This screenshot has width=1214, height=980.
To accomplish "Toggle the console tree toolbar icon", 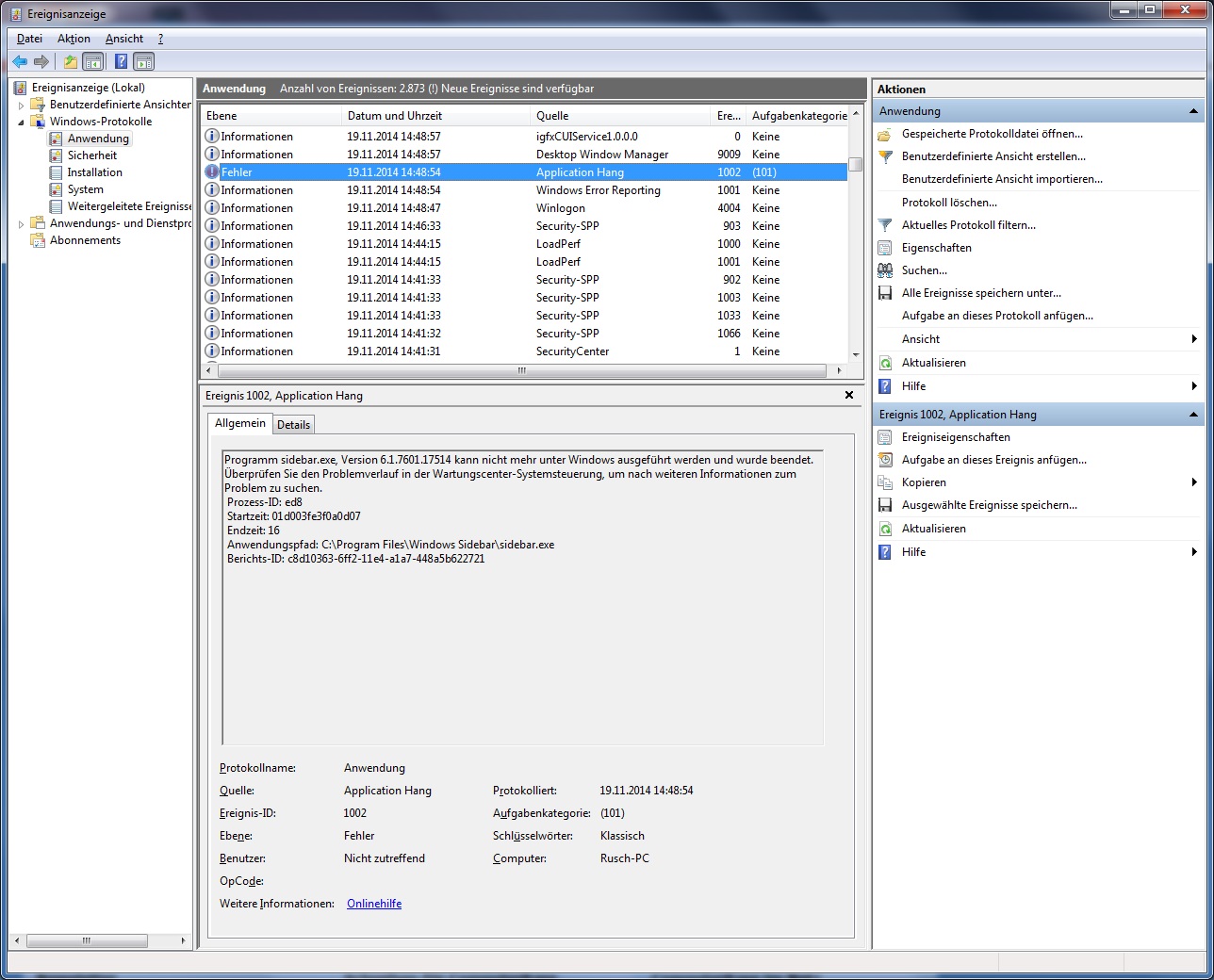I will [93, 62].
